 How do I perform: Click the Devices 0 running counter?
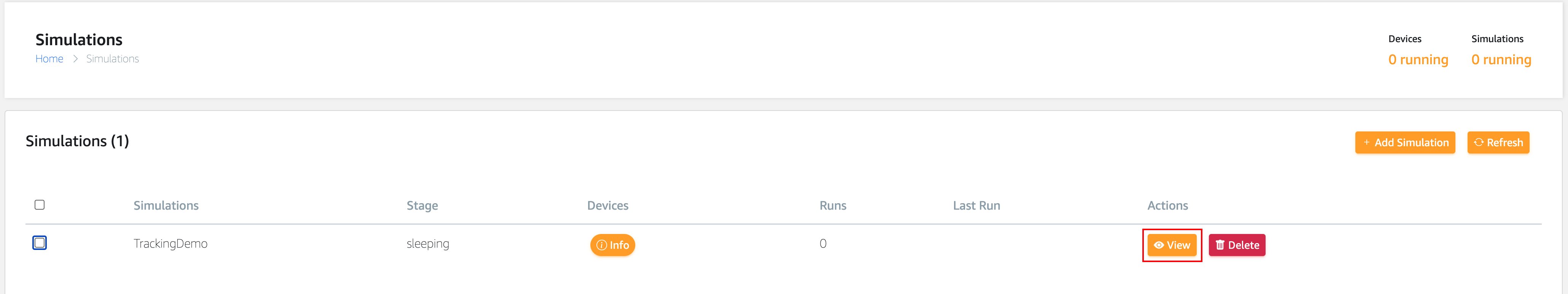pyautogui.click(x=1418, y=60)
